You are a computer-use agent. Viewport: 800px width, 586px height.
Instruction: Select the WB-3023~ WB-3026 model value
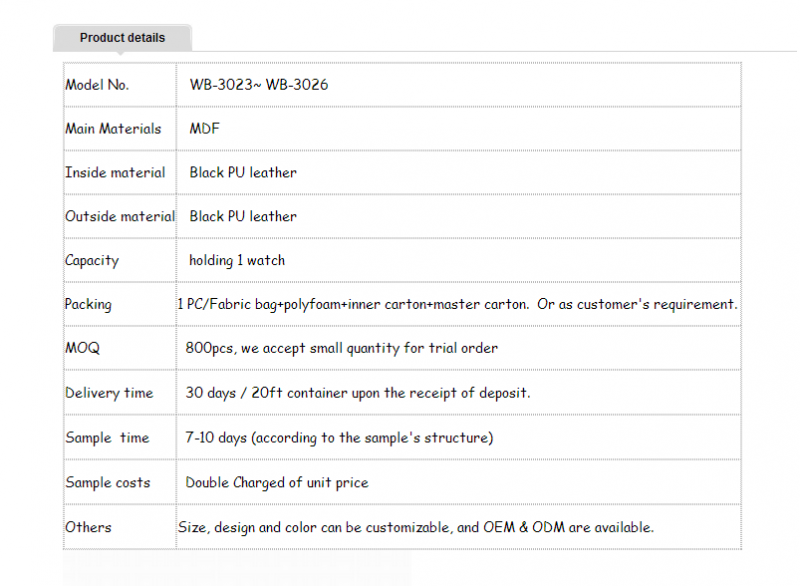259,85
